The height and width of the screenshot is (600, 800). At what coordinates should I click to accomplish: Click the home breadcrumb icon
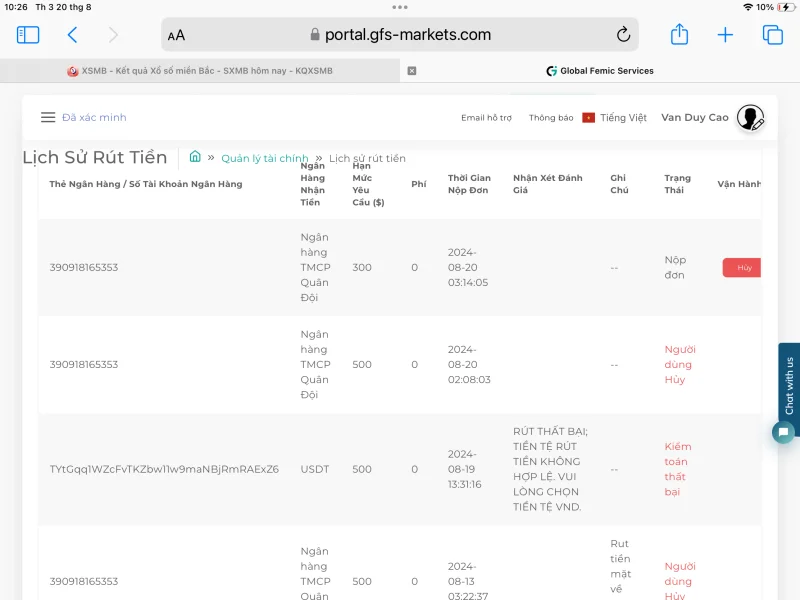click(195, 157)
